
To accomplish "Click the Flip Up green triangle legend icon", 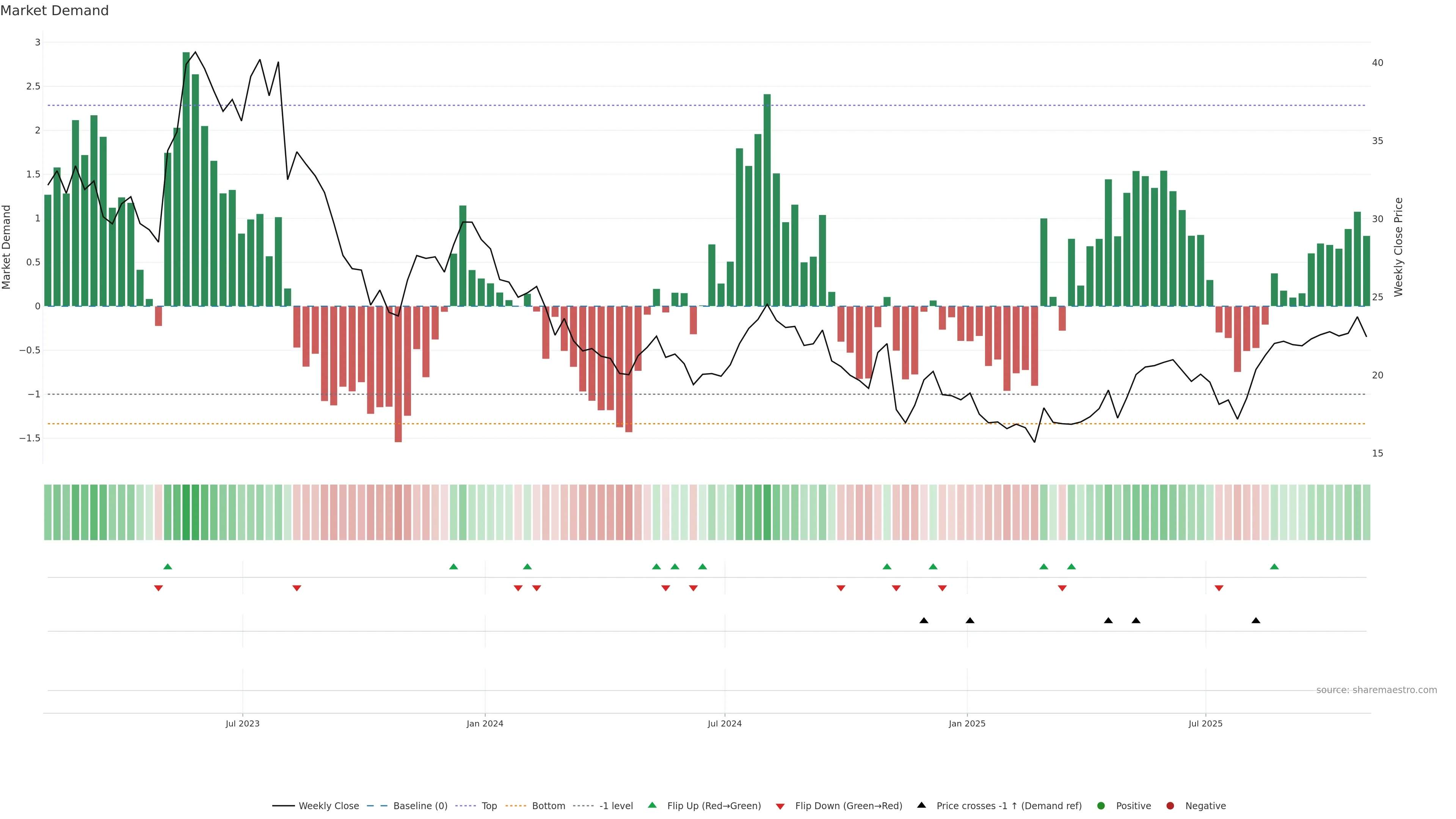I will coord(652,805).
